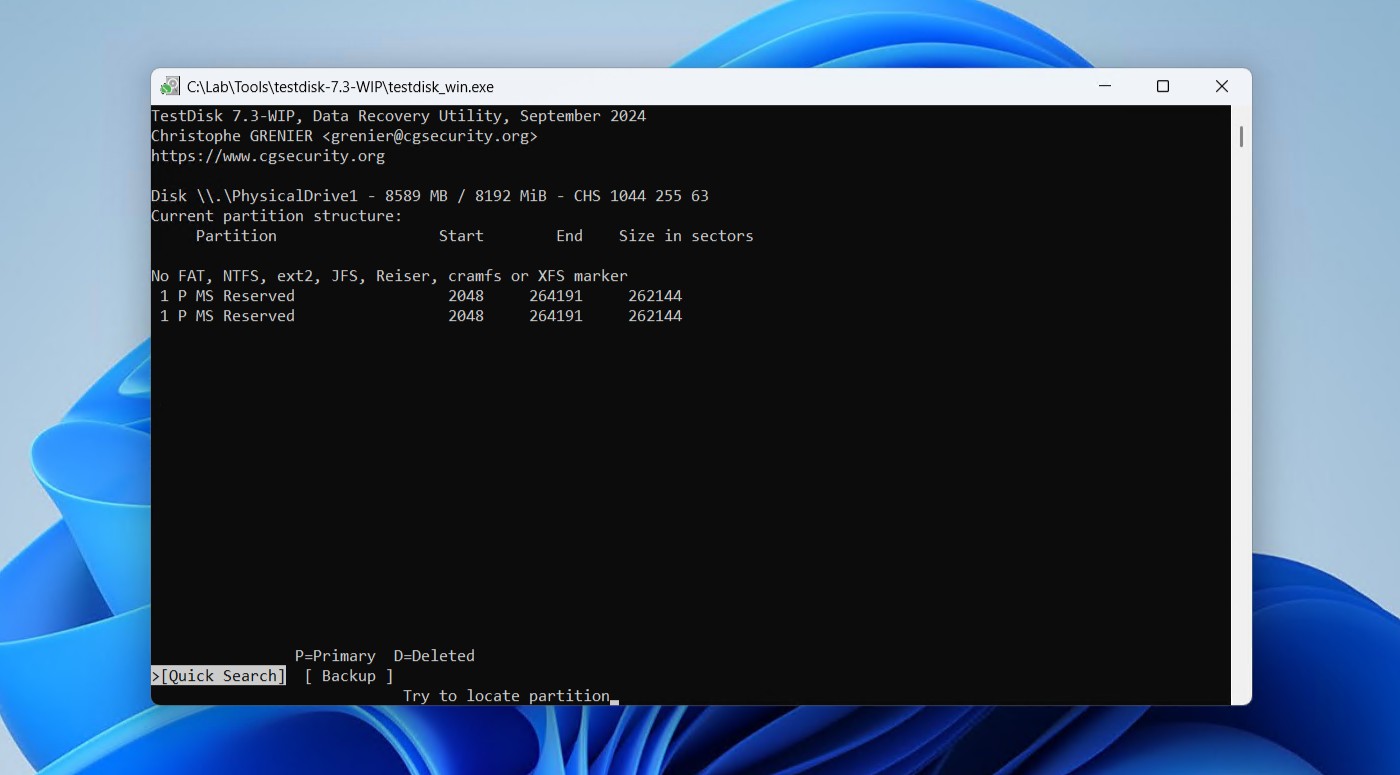This screenshot has width=1400, height=775.
Task: Click the Start column header
Action: [461, 236]
